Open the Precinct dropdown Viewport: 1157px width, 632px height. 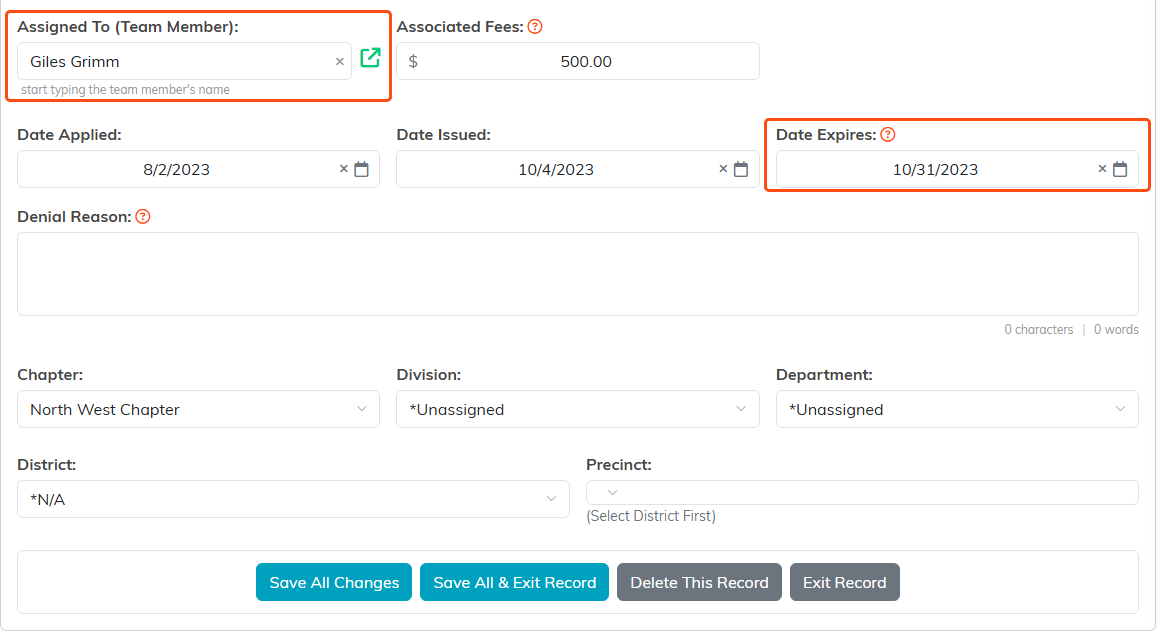click(x=863, y=493)
